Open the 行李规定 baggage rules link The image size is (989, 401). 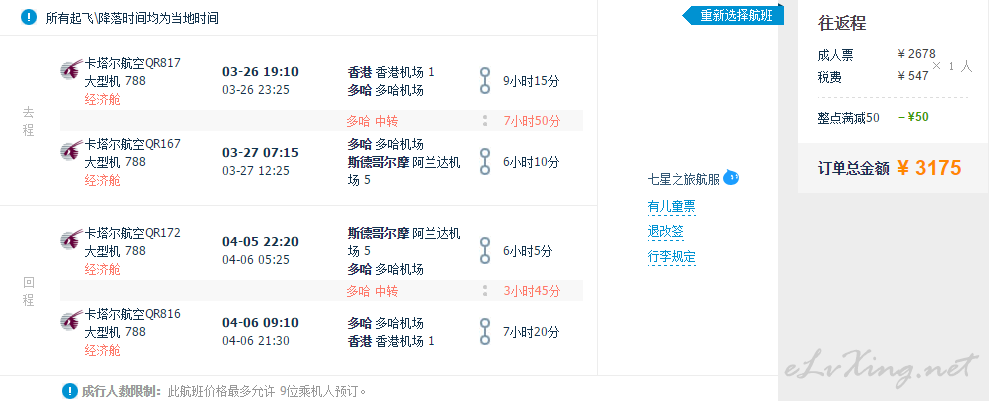(x=672, y=257)
